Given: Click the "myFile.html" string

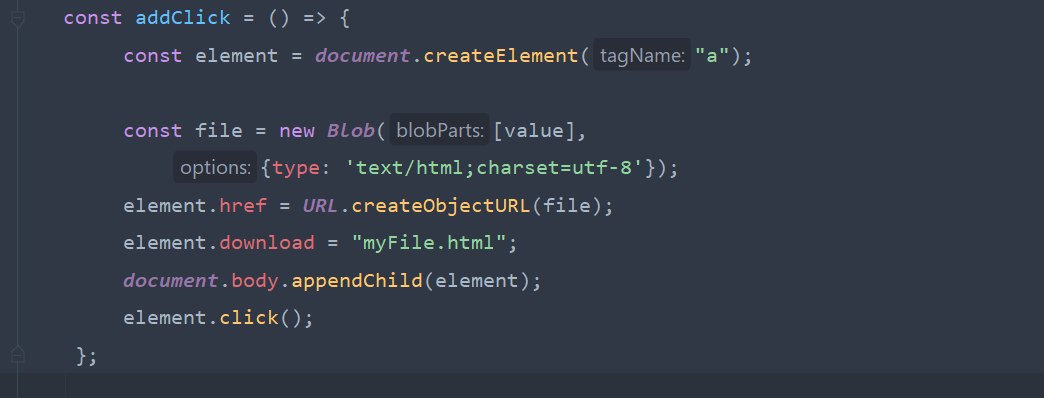Looking at the screenshot, I should (429, 243).
